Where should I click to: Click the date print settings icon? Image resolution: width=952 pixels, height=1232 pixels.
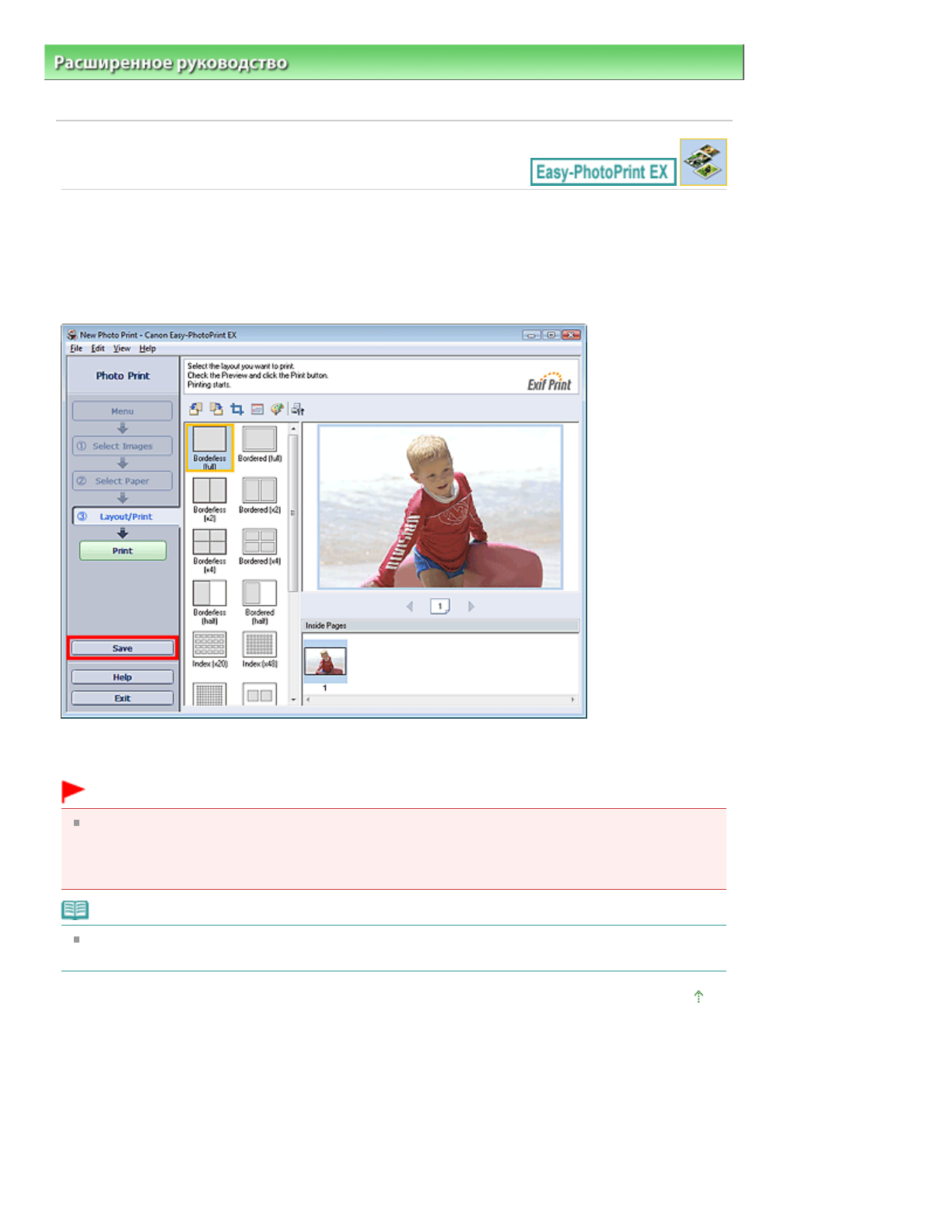click(257, 409)
